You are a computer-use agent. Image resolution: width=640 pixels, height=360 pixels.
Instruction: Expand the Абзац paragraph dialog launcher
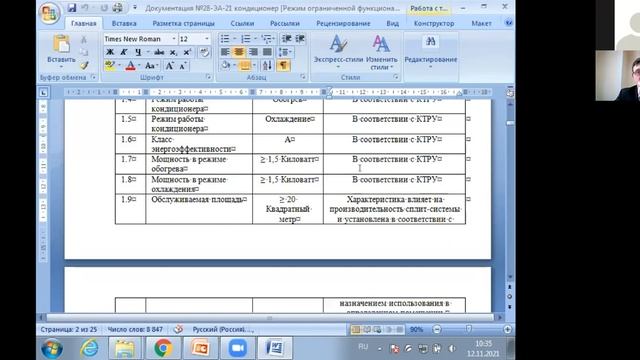[x=303, y=77]
